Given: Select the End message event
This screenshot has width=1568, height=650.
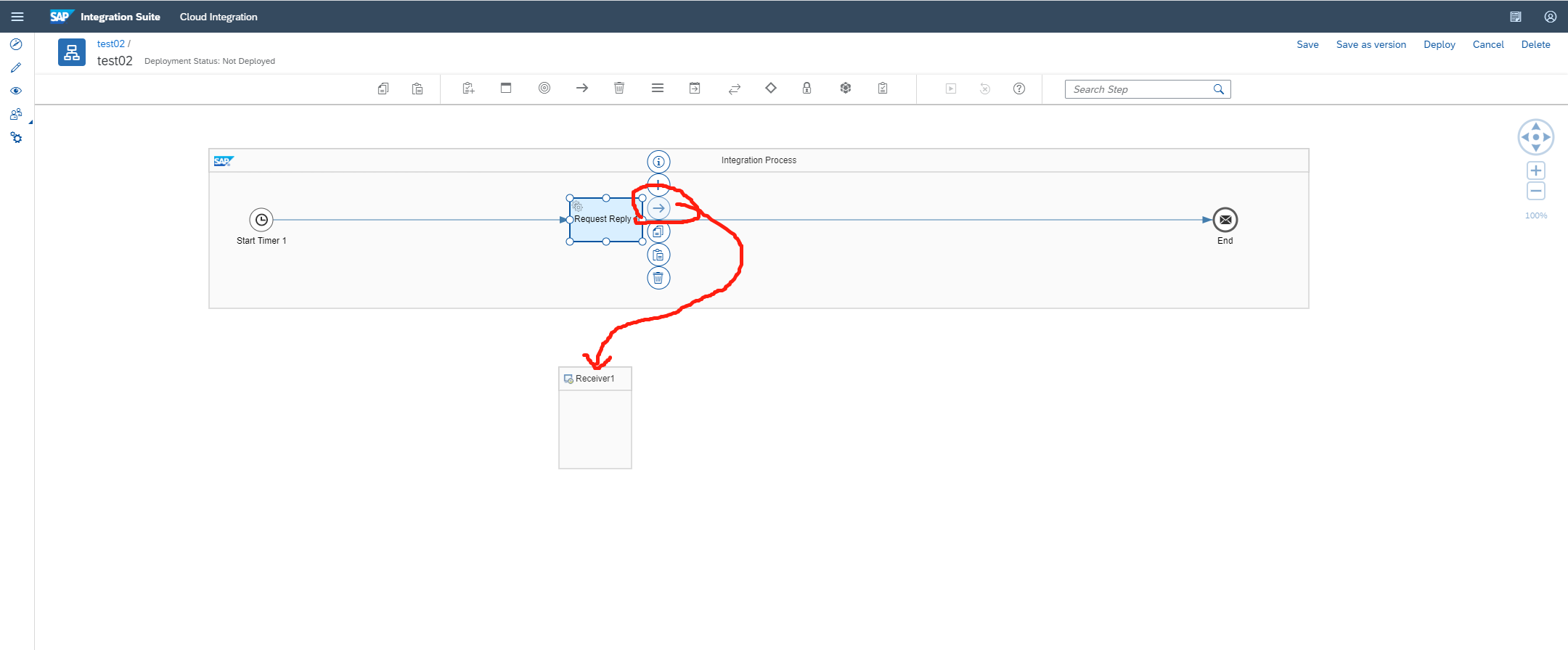Looking at the screenshot, I should [1225, 220].
